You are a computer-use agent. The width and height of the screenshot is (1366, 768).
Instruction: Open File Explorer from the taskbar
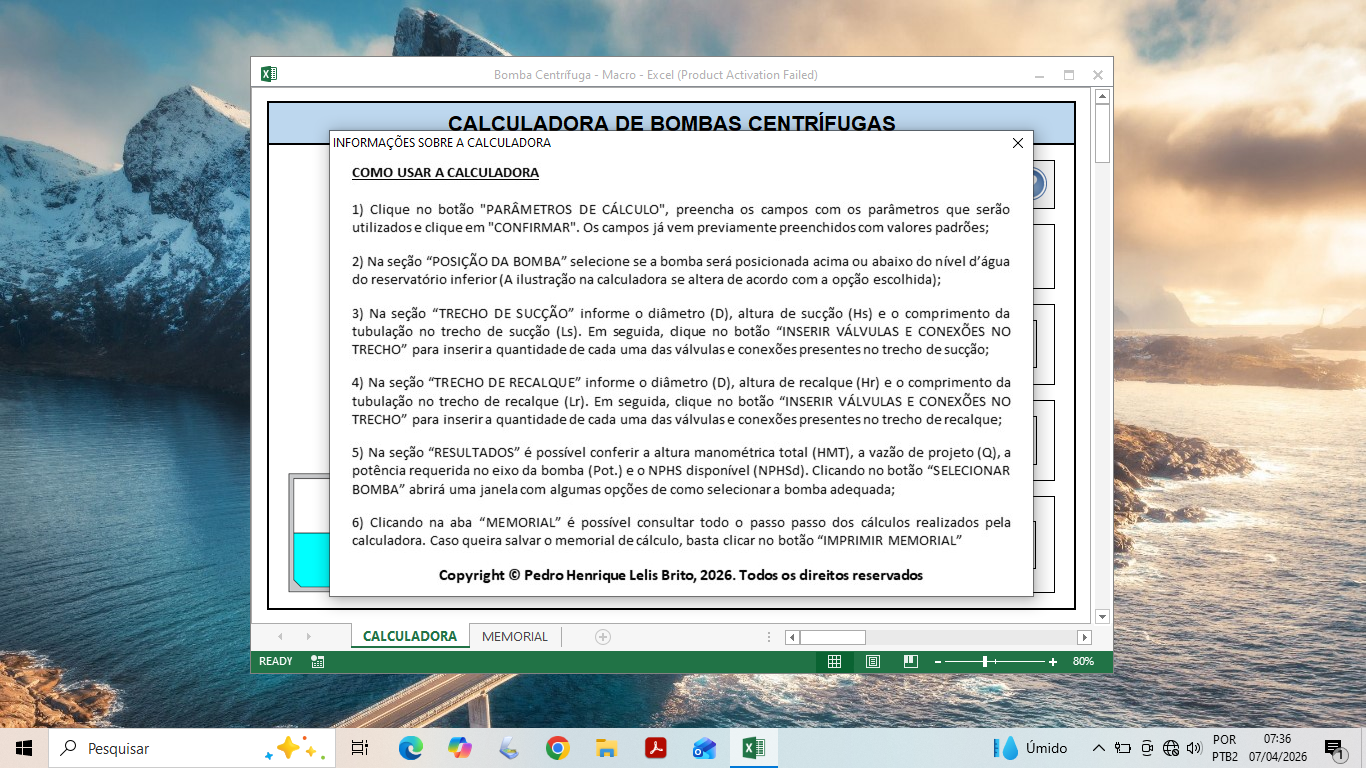pyautogui.click(x=606, y=747)
